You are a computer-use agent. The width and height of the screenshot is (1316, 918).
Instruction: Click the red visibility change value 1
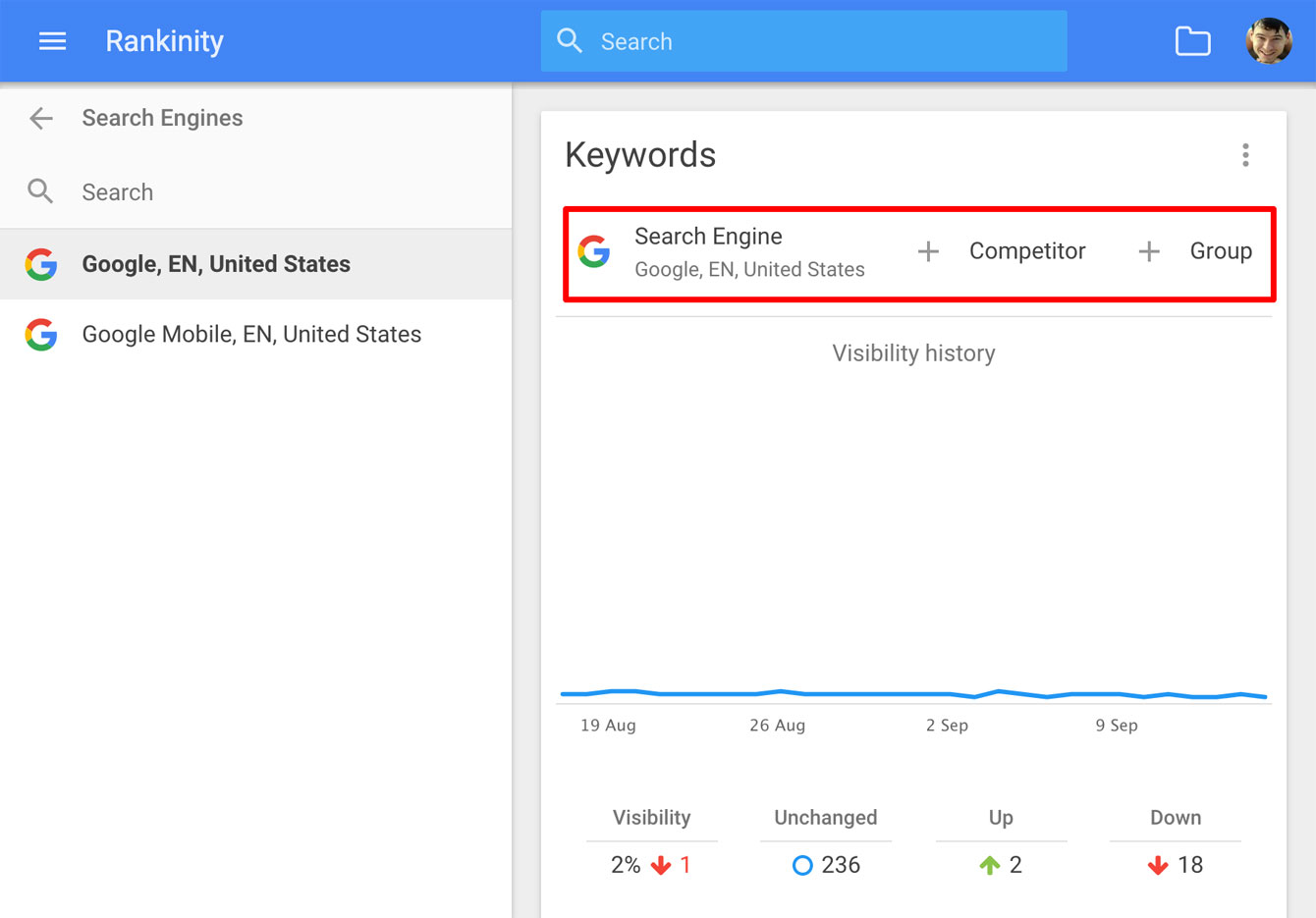pyautogui.click(x=685, y=865)
